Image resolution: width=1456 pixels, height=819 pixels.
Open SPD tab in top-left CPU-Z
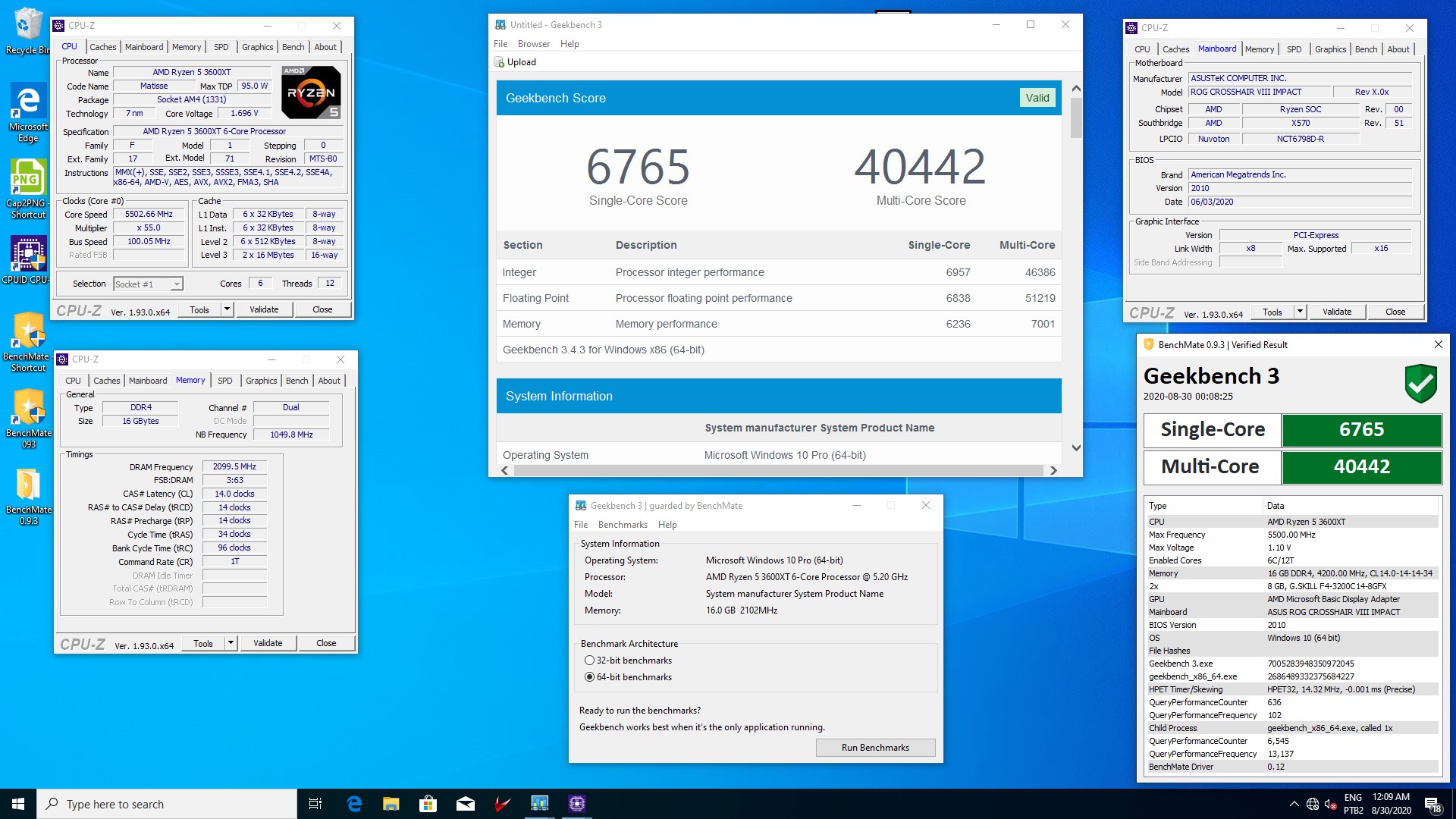pos(221,47)
